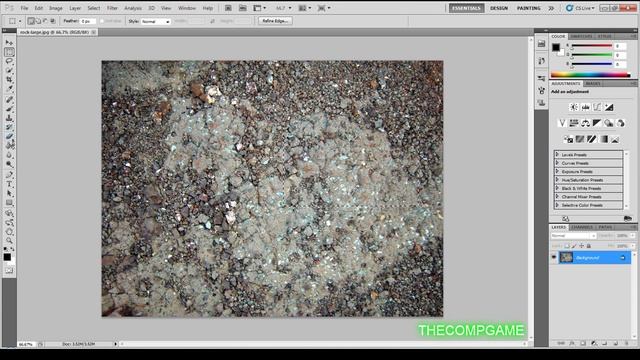Choose Intersect with selection mode
Image resolution: width=640 pixels, height=360 pixels.
53,21
